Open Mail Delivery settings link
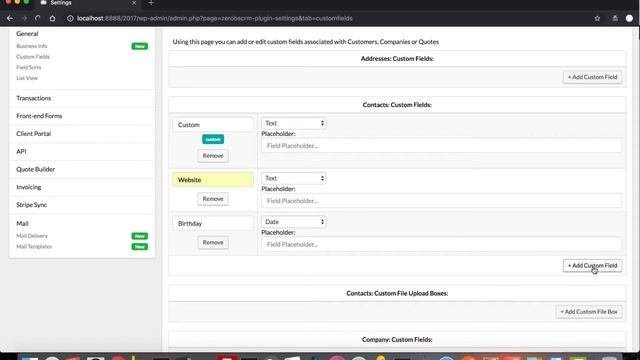Screen dimensions: 640x360 [x=32, y=236]
